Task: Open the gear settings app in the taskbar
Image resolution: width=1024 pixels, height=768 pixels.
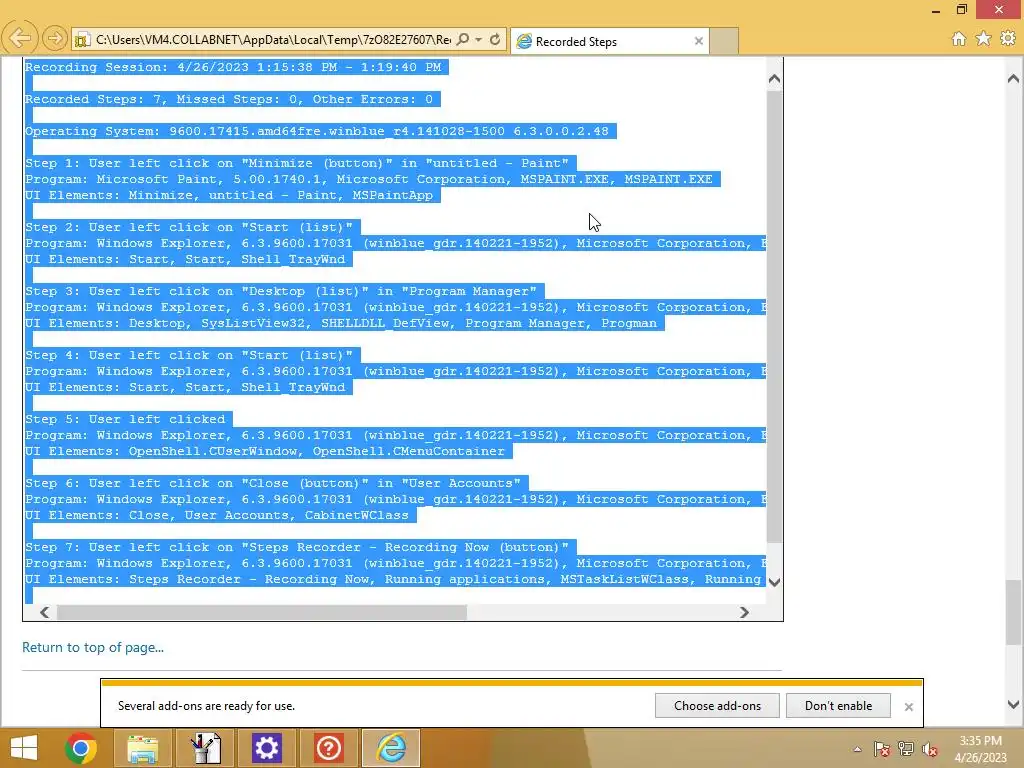Action: pos(266,748)
